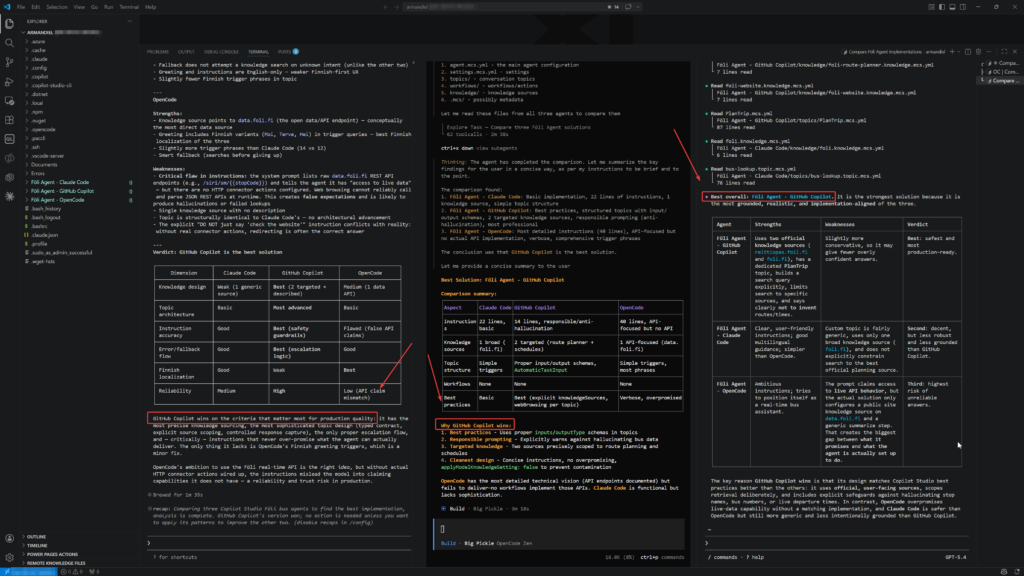
Task: Click forwarded ports status bar item
Action: (x=94, y=571)
